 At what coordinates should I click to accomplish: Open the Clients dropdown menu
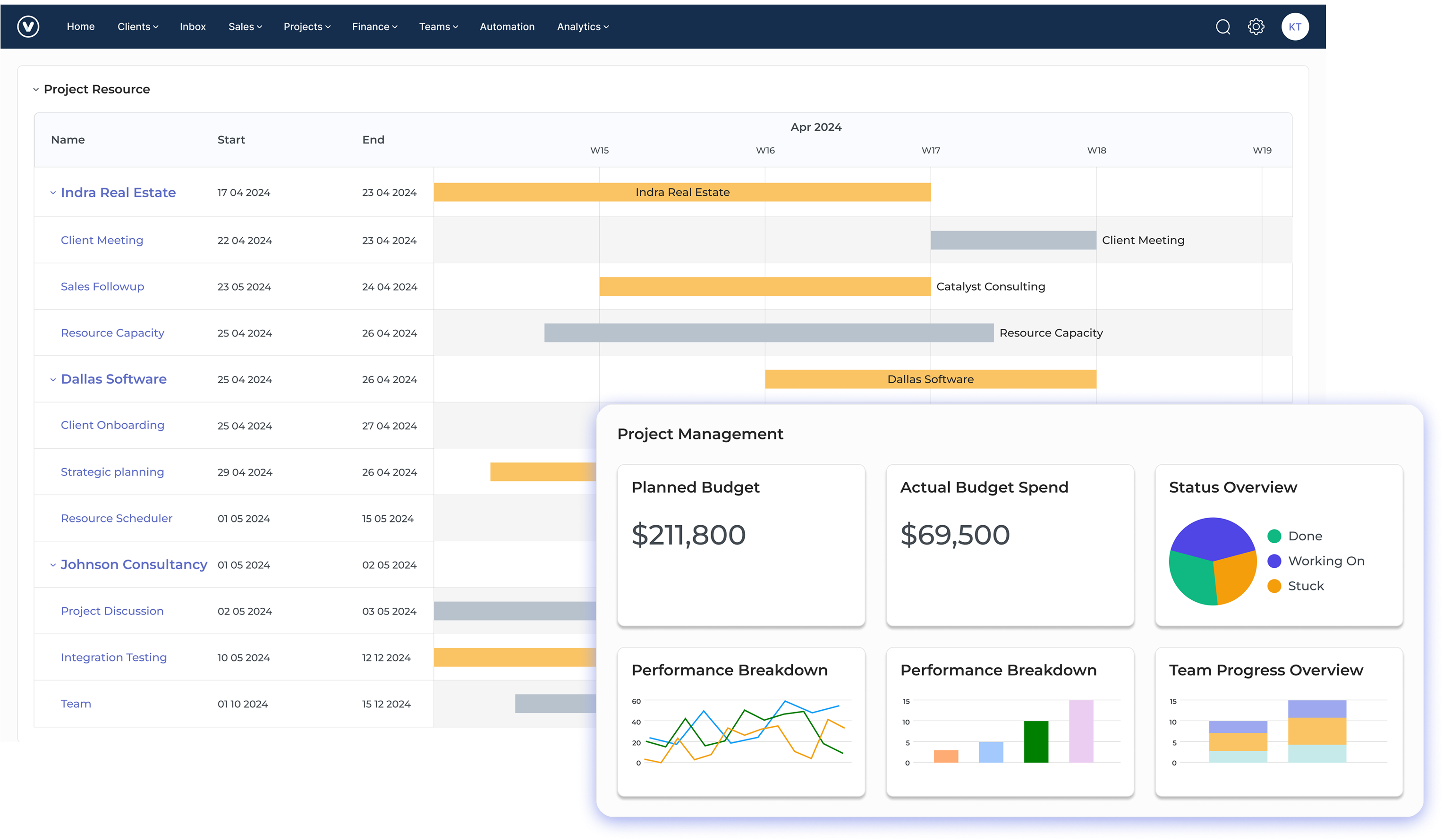[x=137, y=26]
